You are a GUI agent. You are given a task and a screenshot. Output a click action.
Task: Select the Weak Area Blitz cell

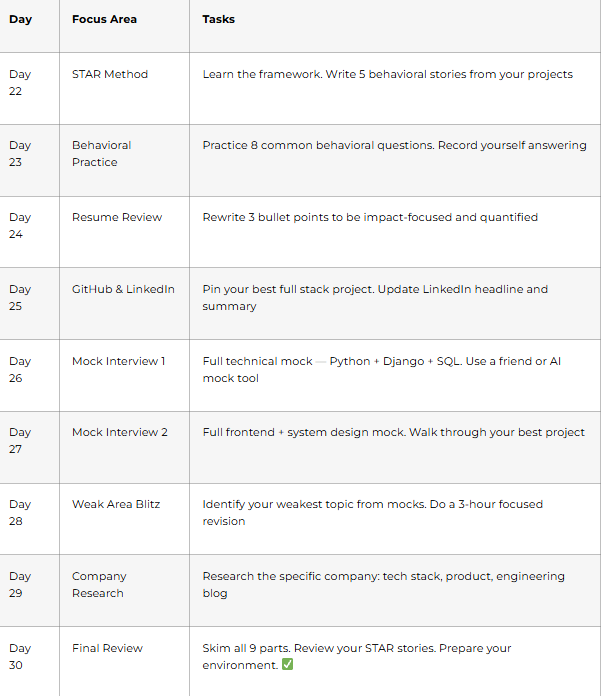click(116, 504)
